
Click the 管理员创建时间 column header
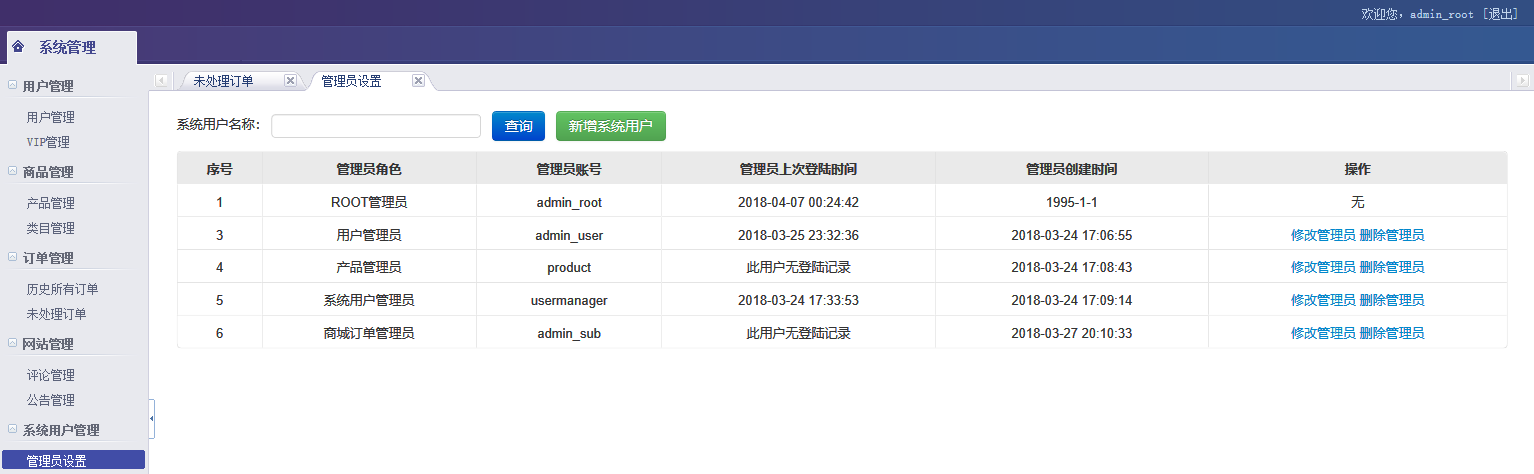(1072, 169)
